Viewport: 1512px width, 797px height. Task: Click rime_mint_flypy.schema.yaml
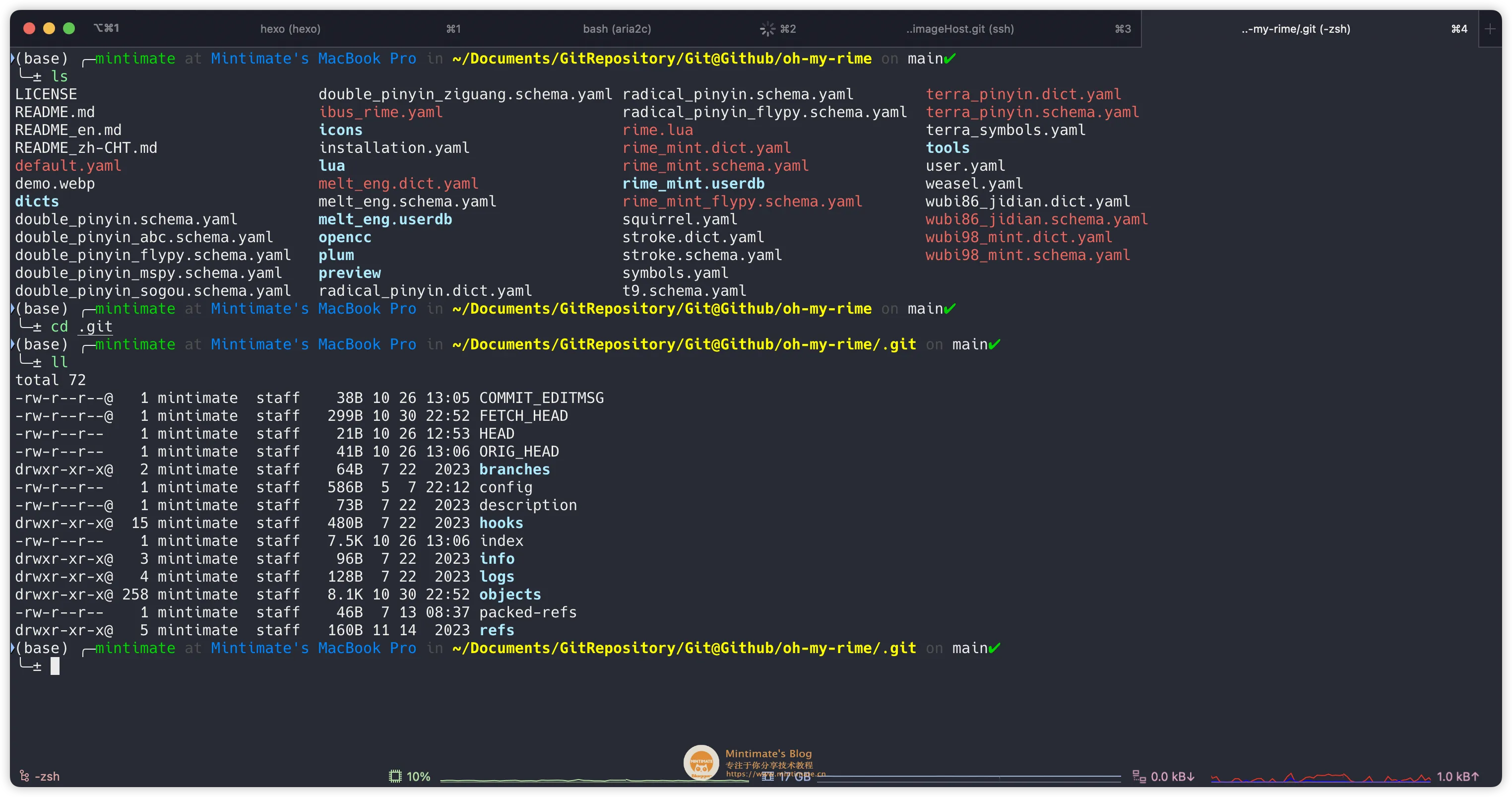tap(742, 201)
